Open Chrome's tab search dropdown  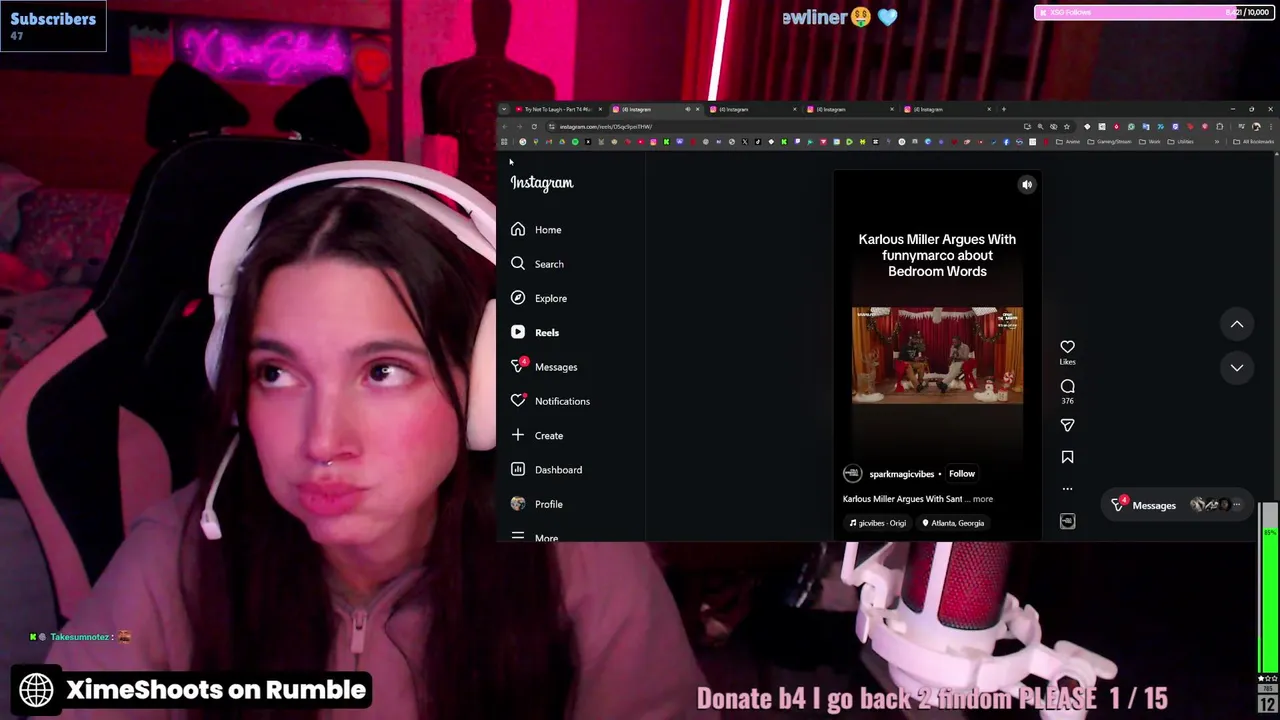[x=504, y=109]
